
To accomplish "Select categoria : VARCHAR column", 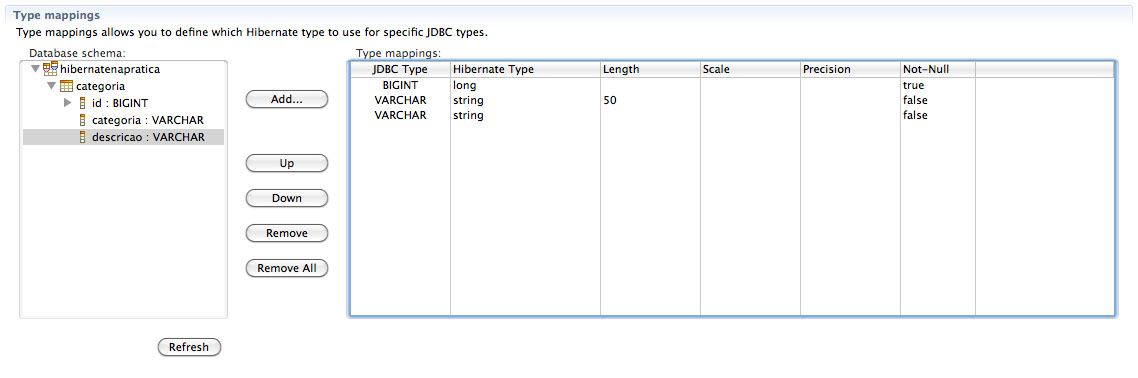I will click(x=148, y=120).
